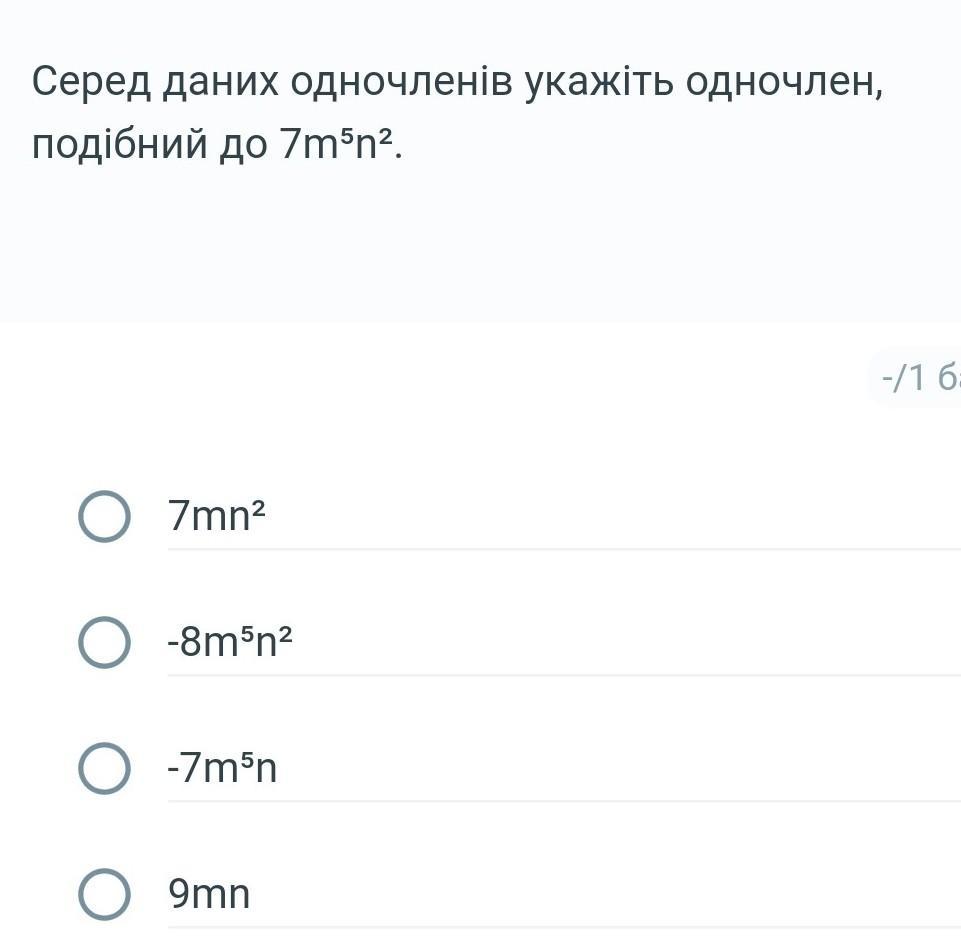Choose the -8m⁵n² radio option
This screenshot has height=936, width=961.
(x=104, y=642)
